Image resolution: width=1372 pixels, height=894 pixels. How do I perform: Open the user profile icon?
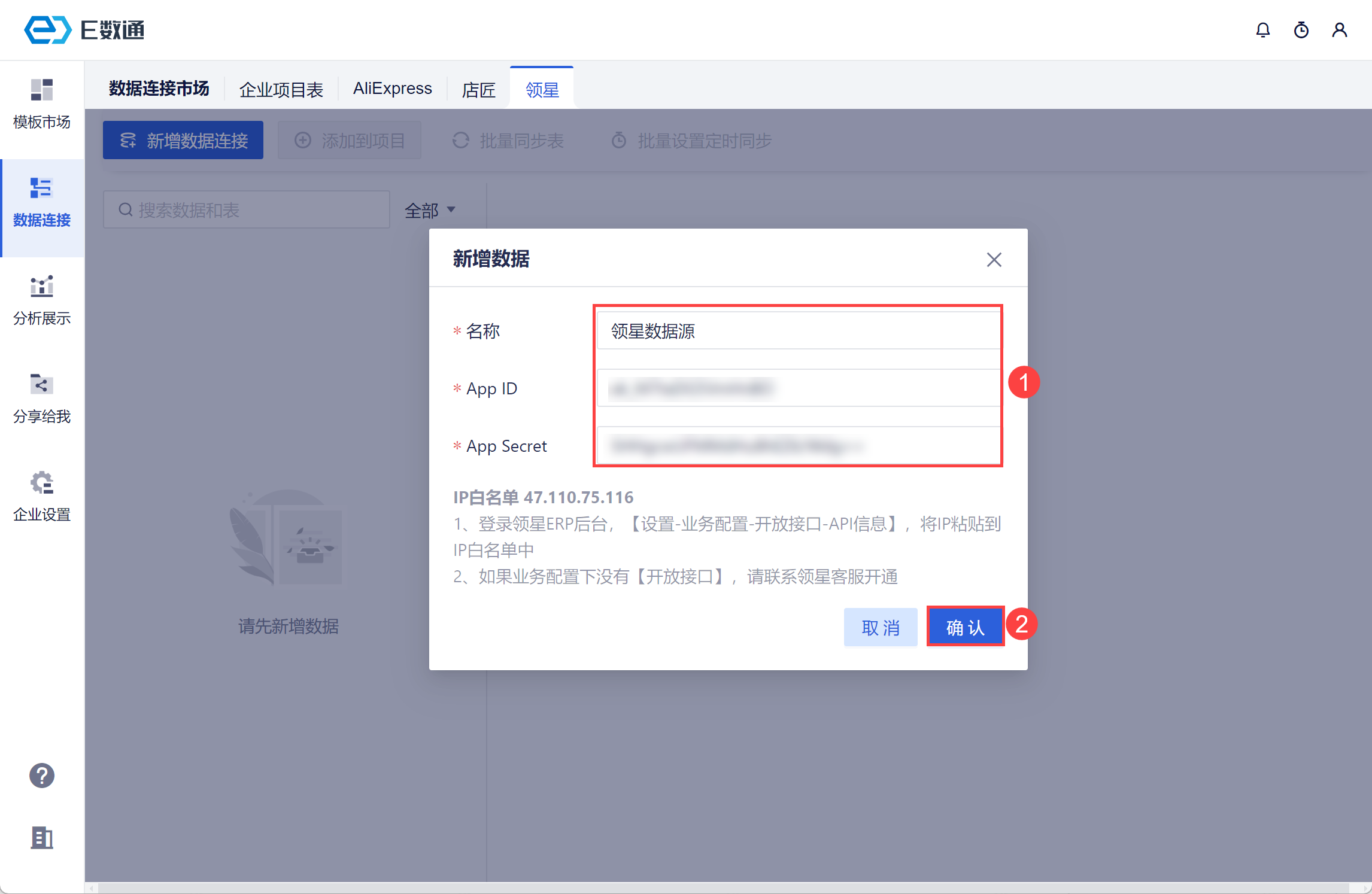(x=1339, y=30)
